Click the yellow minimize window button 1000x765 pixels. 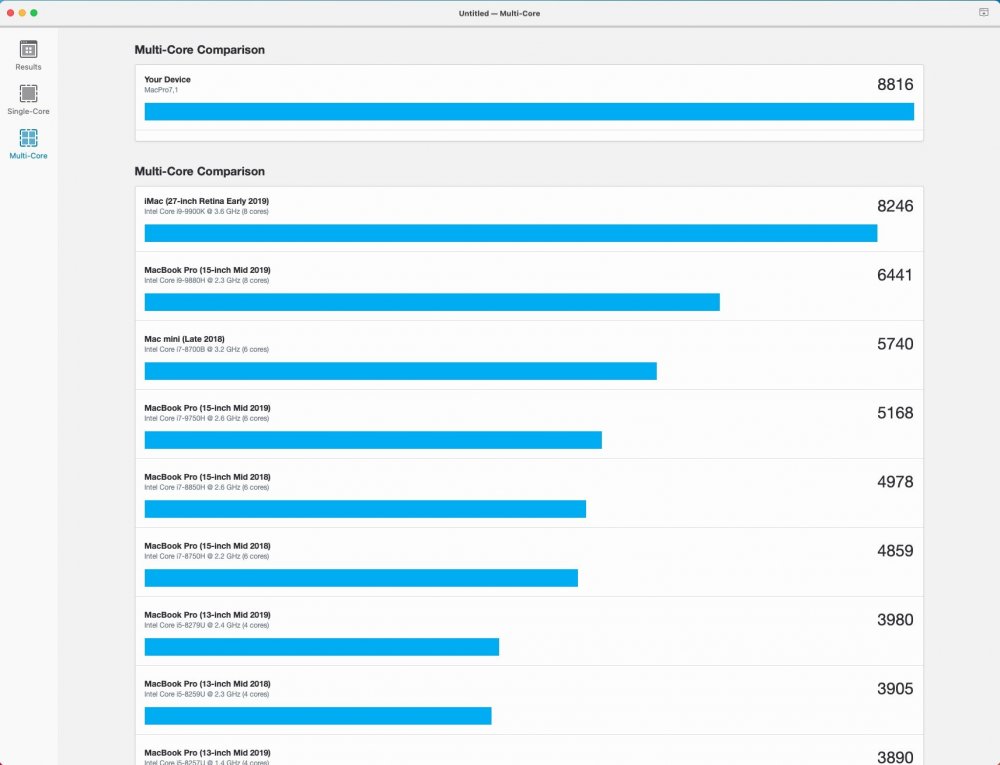pyautogui.click(x=22, y=13)
